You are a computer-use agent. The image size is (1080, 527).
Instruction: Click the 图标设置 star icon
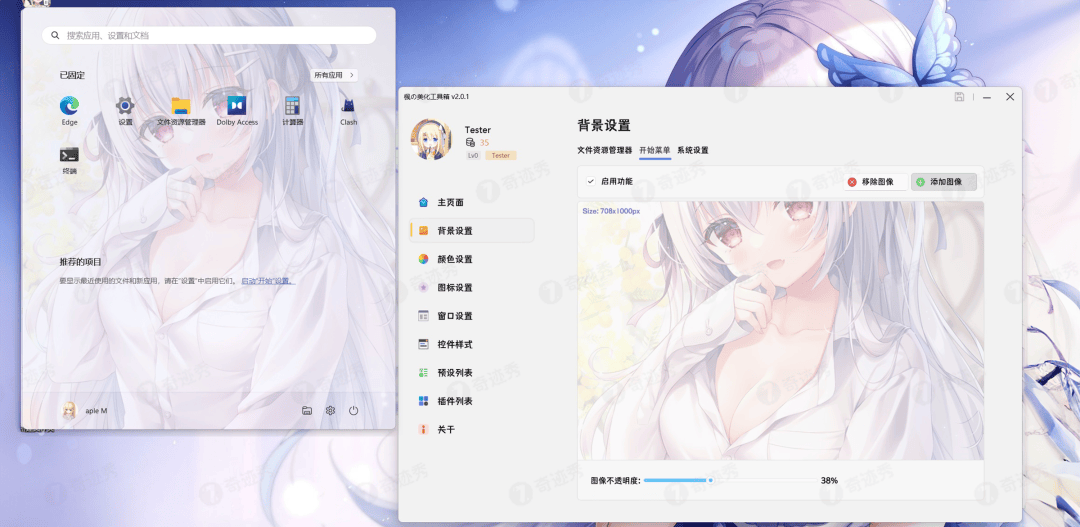(424, 287)
